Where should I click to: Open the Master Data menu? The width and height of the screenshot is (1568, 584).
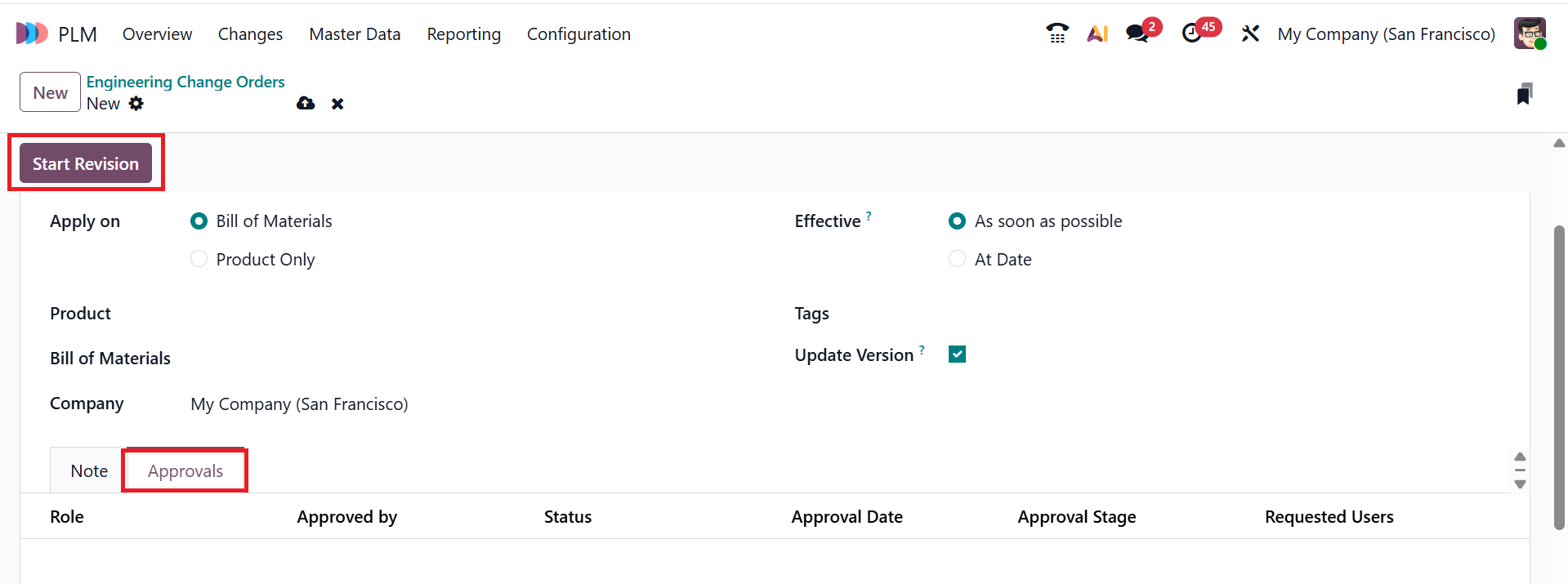[355, 34]
